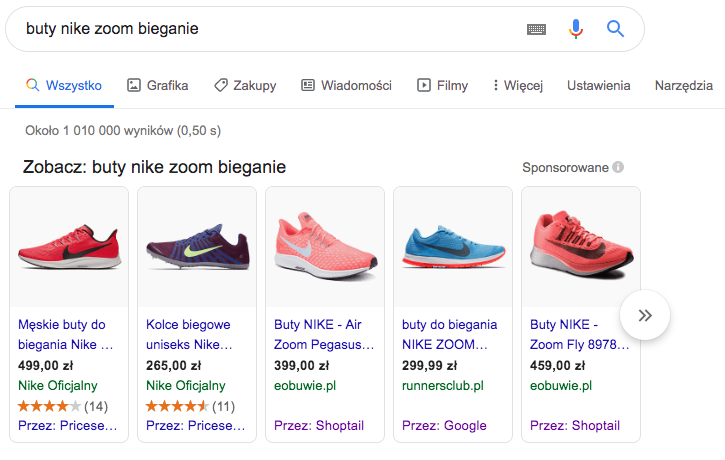
Task: Click the price 459,00 zł
Action: [557, 366]
